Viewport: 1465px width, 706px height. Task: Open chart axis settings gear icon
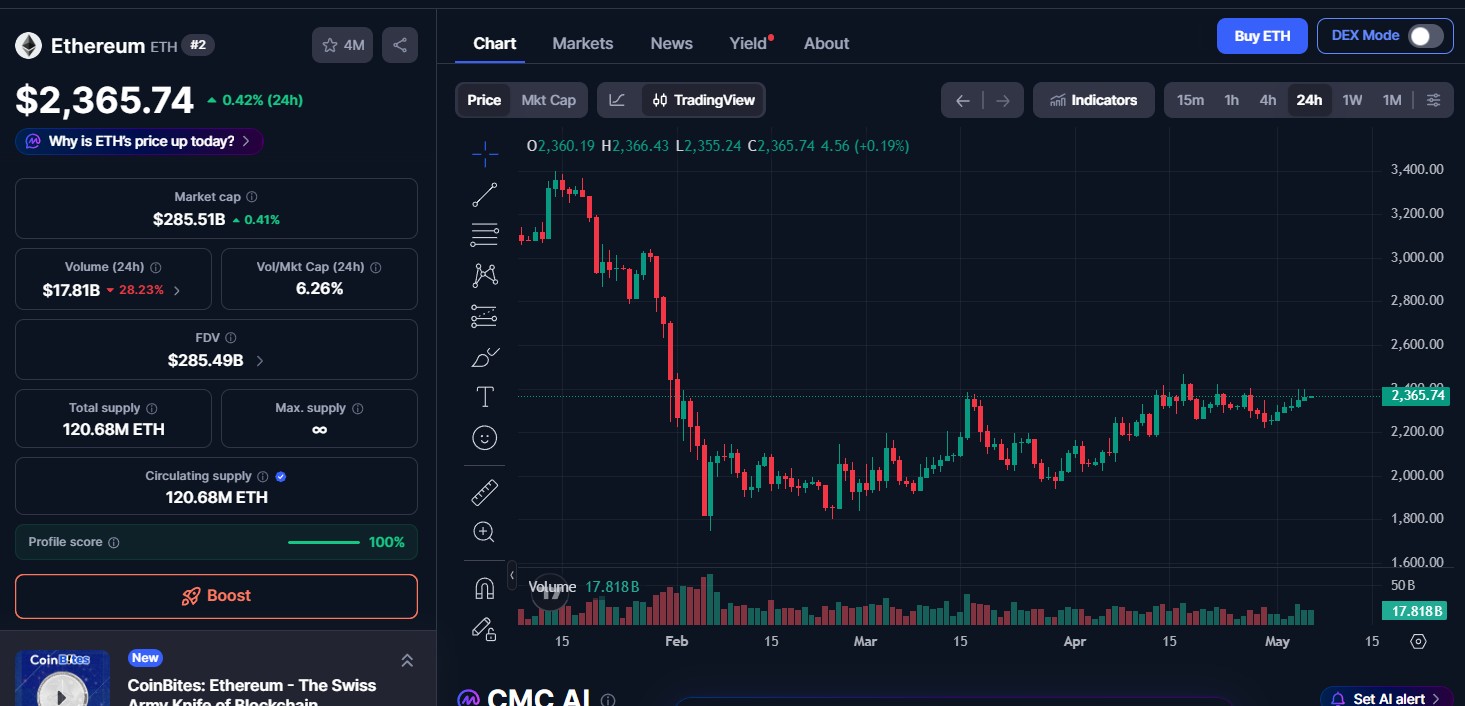tap(1418, 641)
